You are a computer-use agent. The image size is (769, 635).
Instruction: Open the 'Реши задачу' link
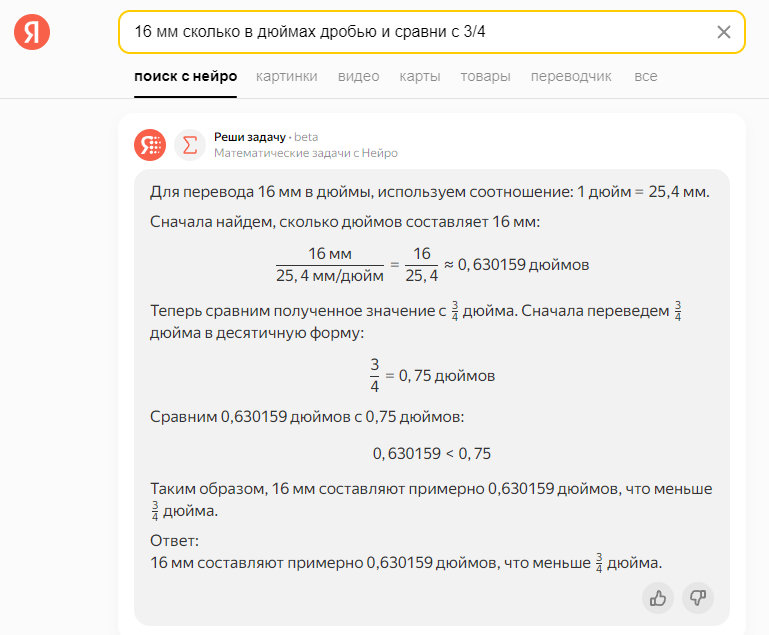click(x=249, y=137)
